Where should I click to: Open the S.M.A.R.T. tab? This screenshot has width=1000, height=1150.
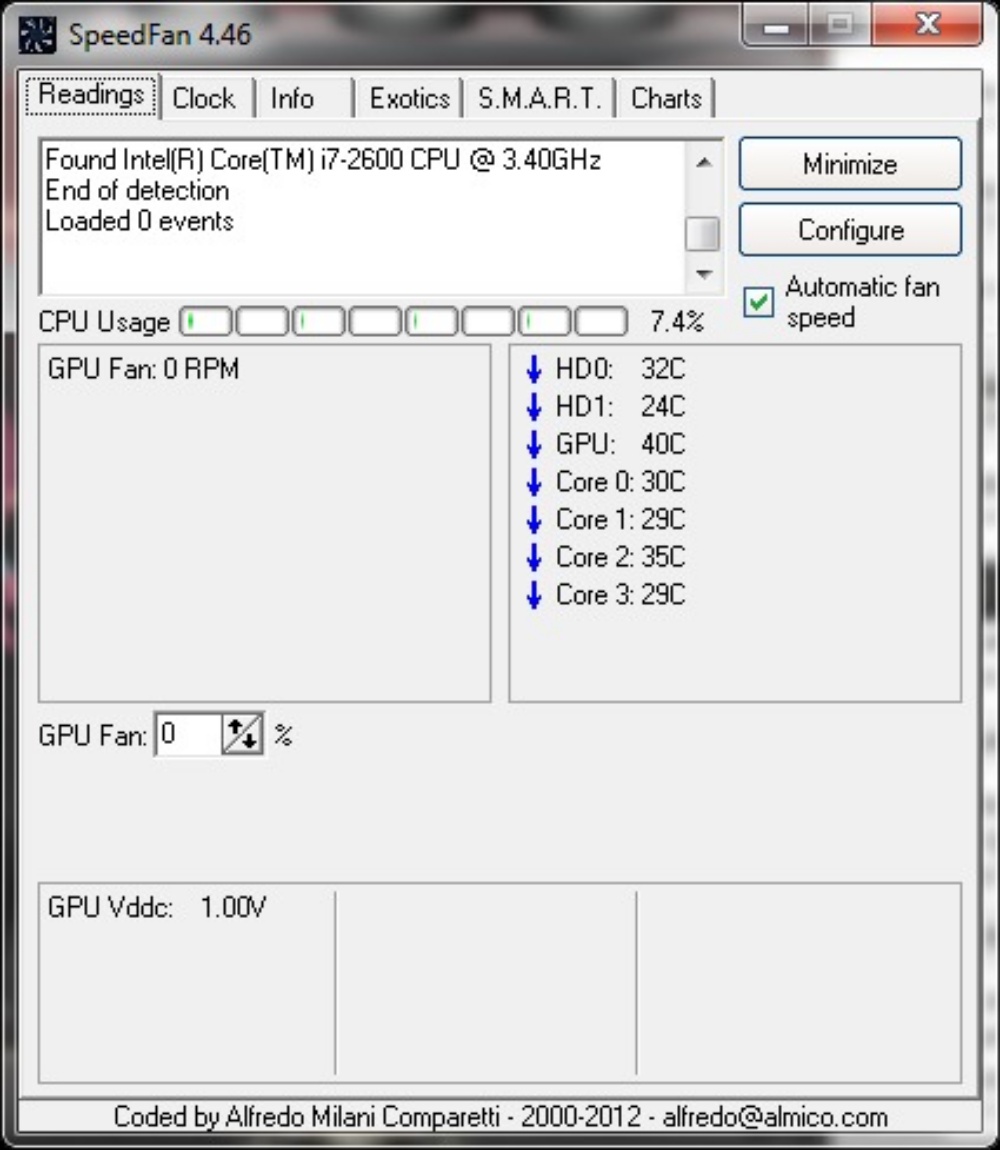click(539, 99)
